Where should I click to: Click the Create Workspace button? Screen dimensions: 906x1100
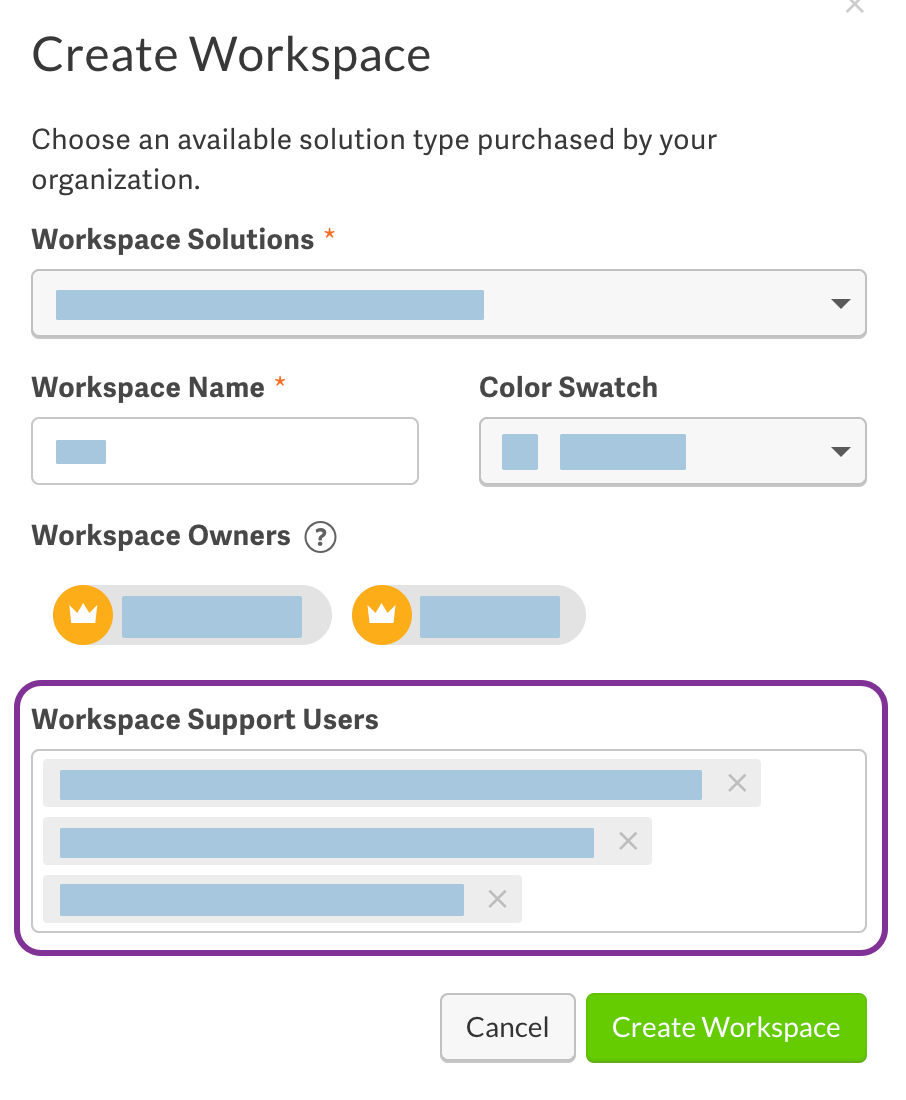pos(726,1027)
